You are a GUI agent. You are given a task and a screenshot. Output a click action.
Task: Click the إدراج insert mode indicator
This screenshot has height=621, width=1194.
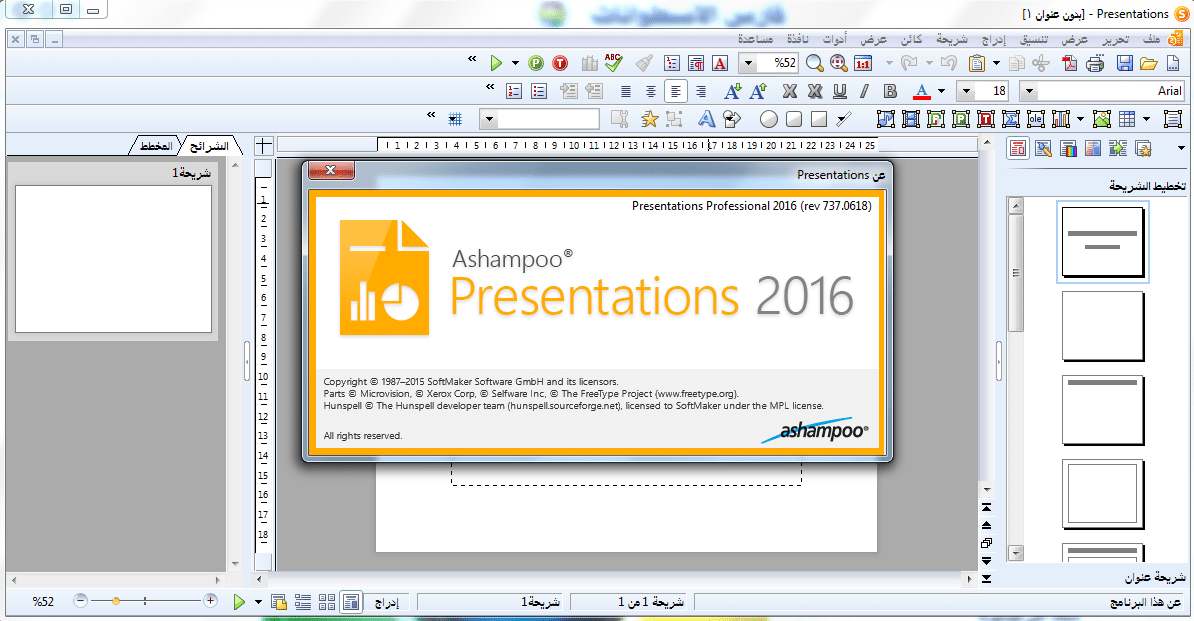pyautogui.click(x=387, y=602)
